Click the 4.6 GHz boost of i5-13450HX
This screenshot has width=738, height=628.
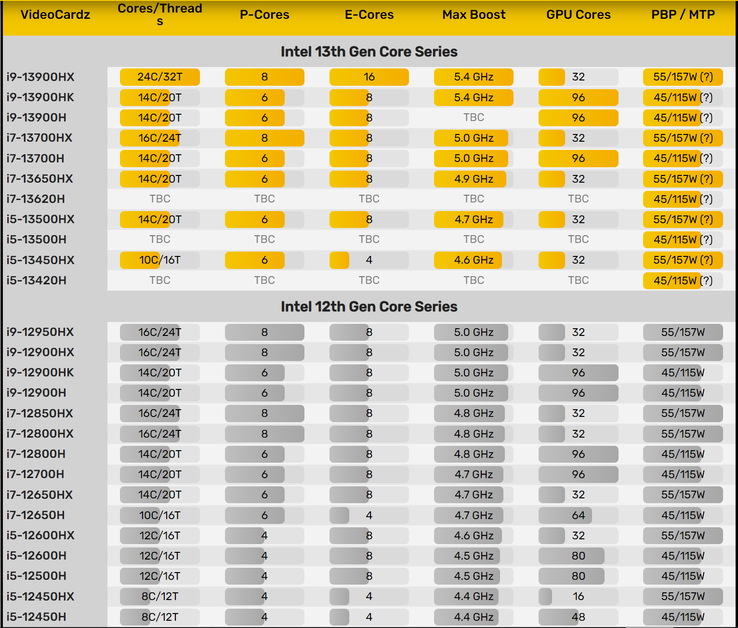click(x=473, y=260)
